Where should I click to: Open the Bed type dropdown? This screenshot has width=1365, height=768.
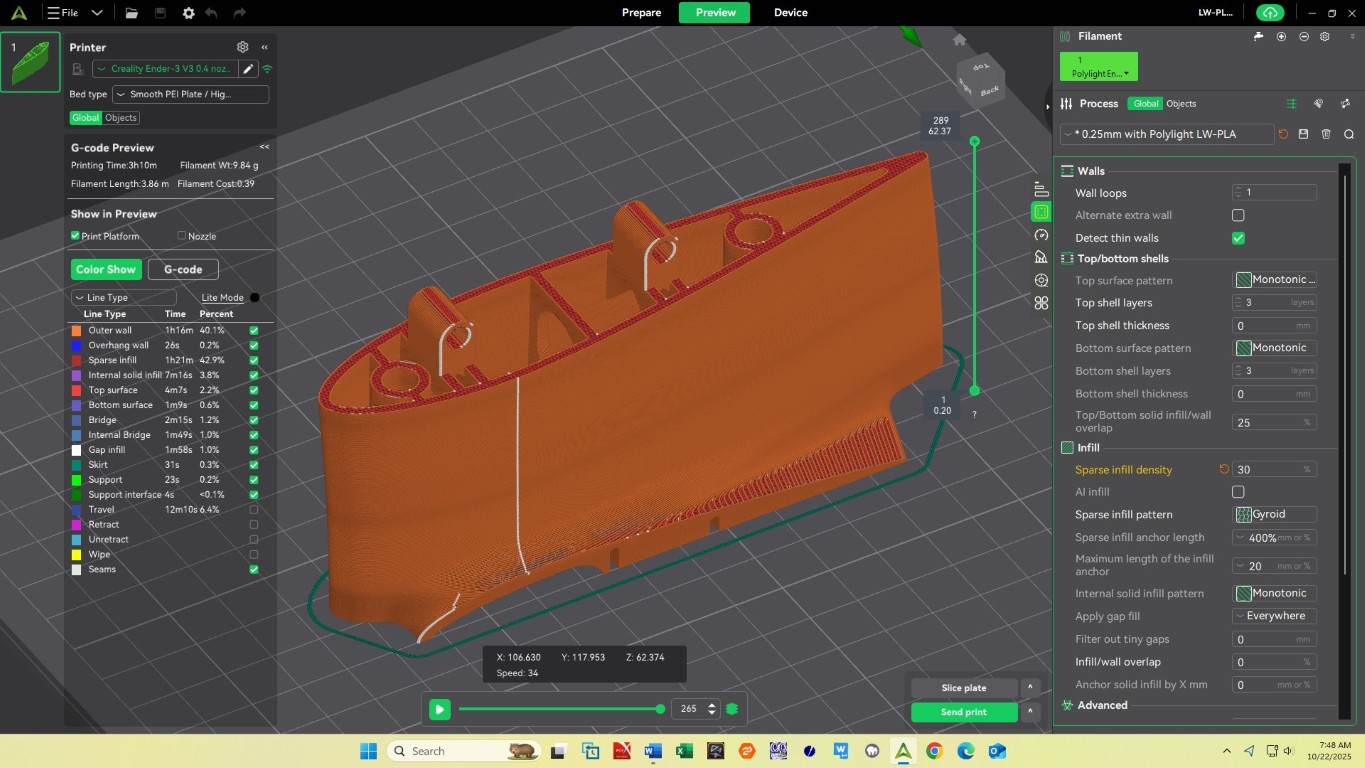point(190,94)
